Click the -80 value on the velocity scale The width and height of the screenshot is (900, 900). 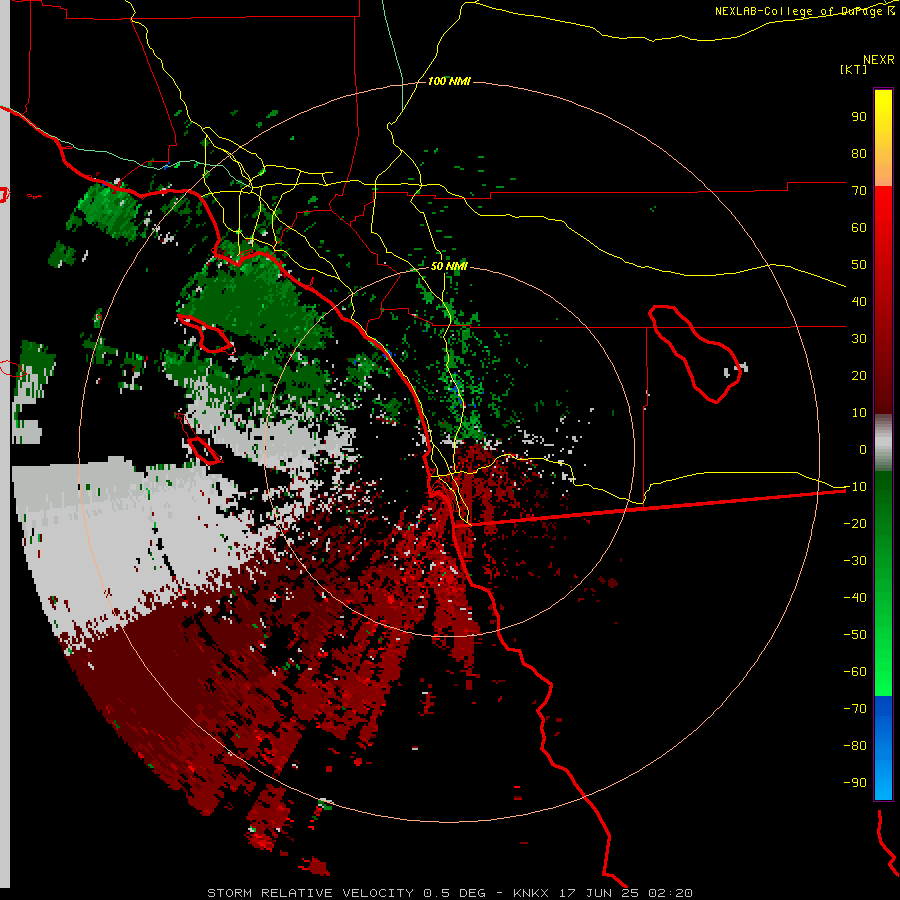pyautogui.click(x=855, y=746)
